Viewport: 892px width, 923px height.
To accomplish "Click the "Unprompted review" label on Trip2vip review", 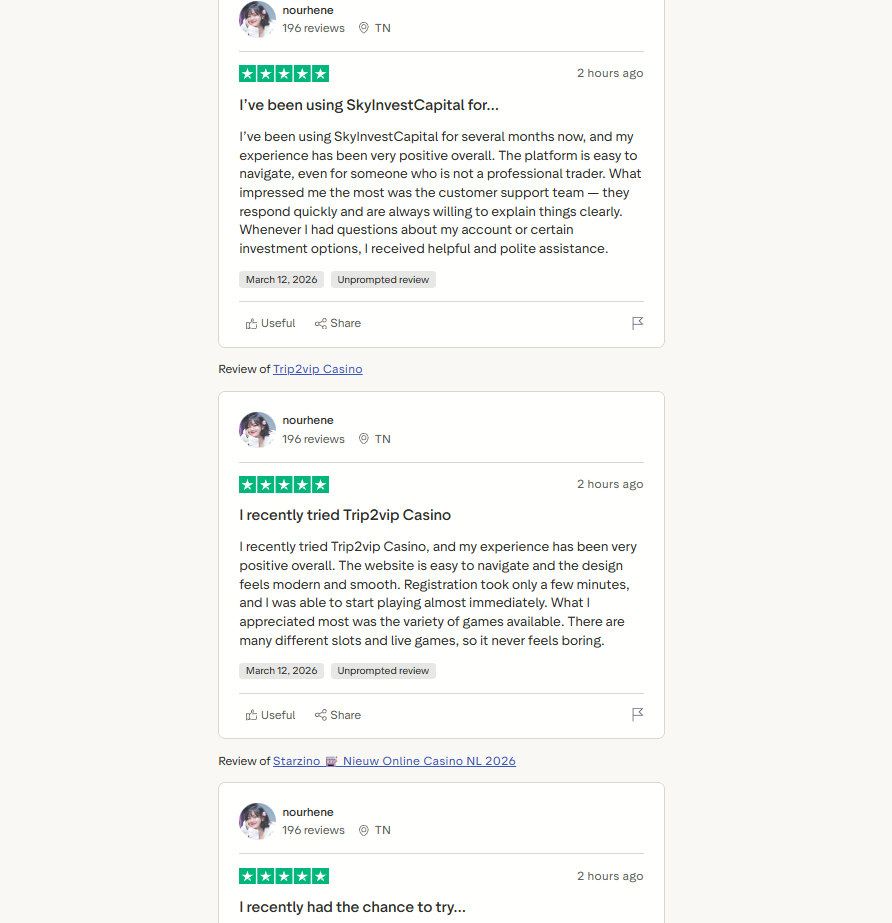I will tap(383, 671).
